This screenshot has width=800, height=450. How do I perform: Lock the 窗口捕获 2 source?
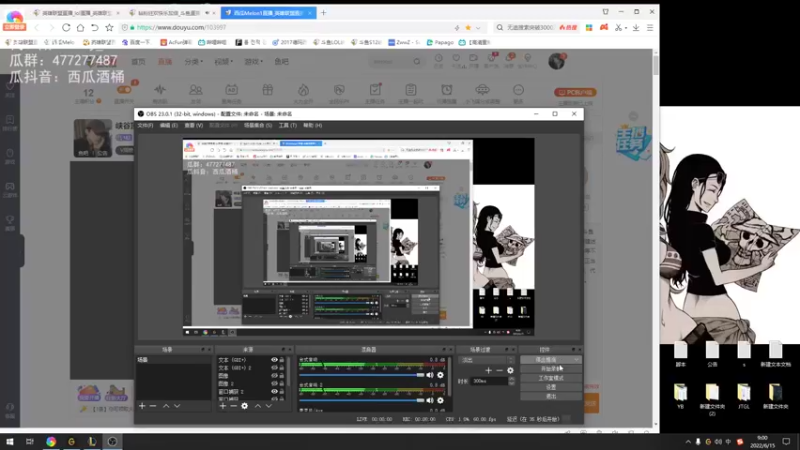tap(282, 391)
